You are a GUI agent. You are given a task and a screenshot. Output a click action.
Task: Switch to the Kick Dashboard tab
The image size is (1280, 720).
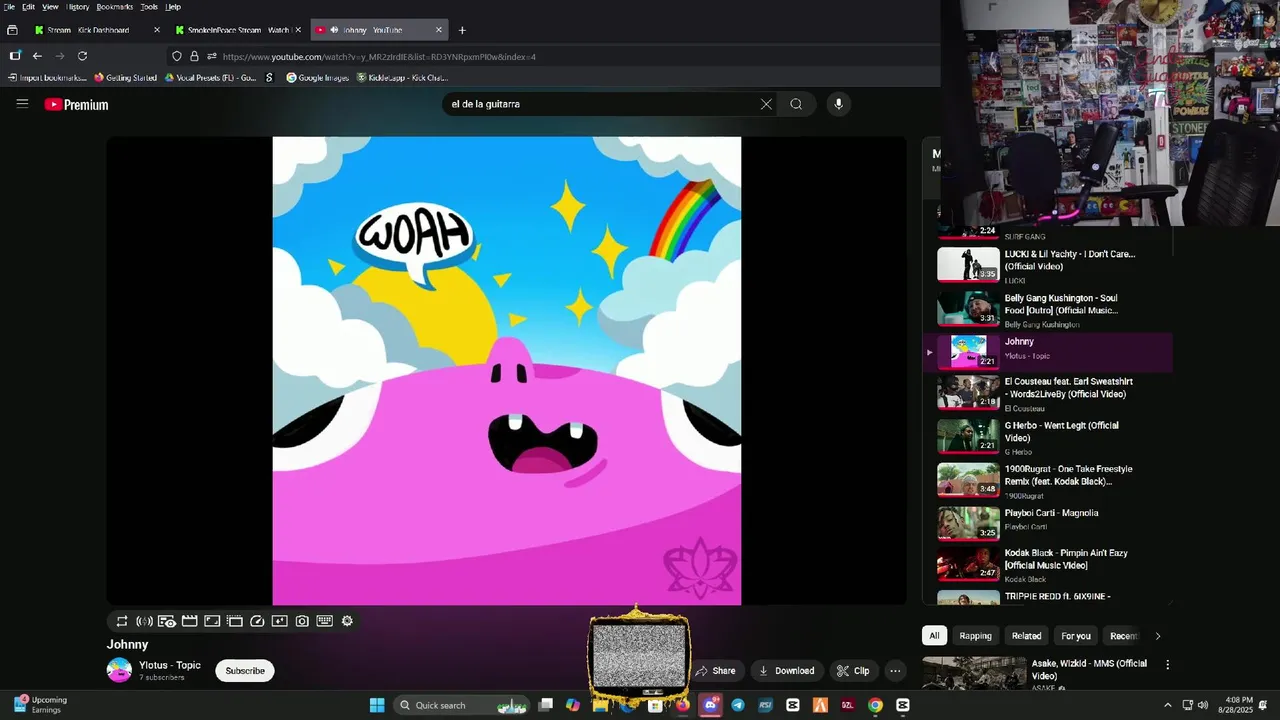(x=95, y=30)
